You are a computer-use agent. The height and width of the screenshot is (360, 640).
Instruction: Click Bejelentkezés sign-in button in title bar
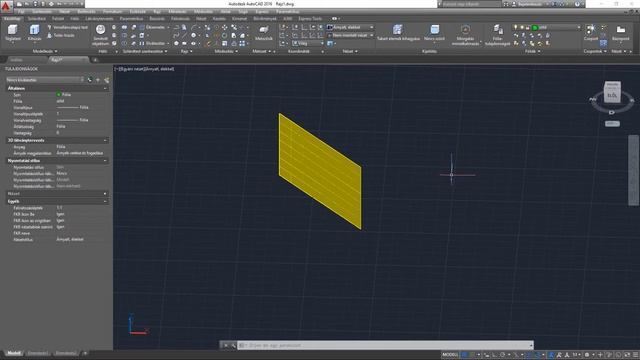(x=530, y=4)
